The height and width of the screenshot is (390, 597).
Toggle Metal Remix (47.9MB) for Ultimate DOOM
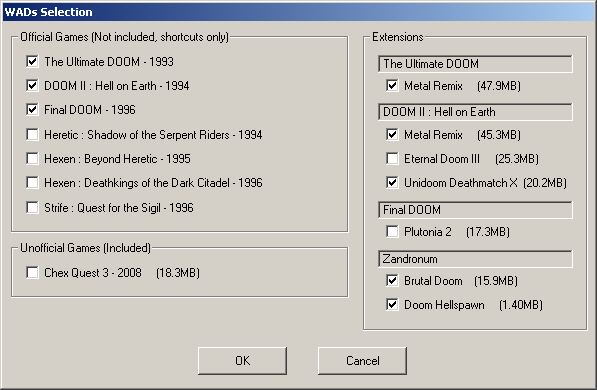[392, 86]
